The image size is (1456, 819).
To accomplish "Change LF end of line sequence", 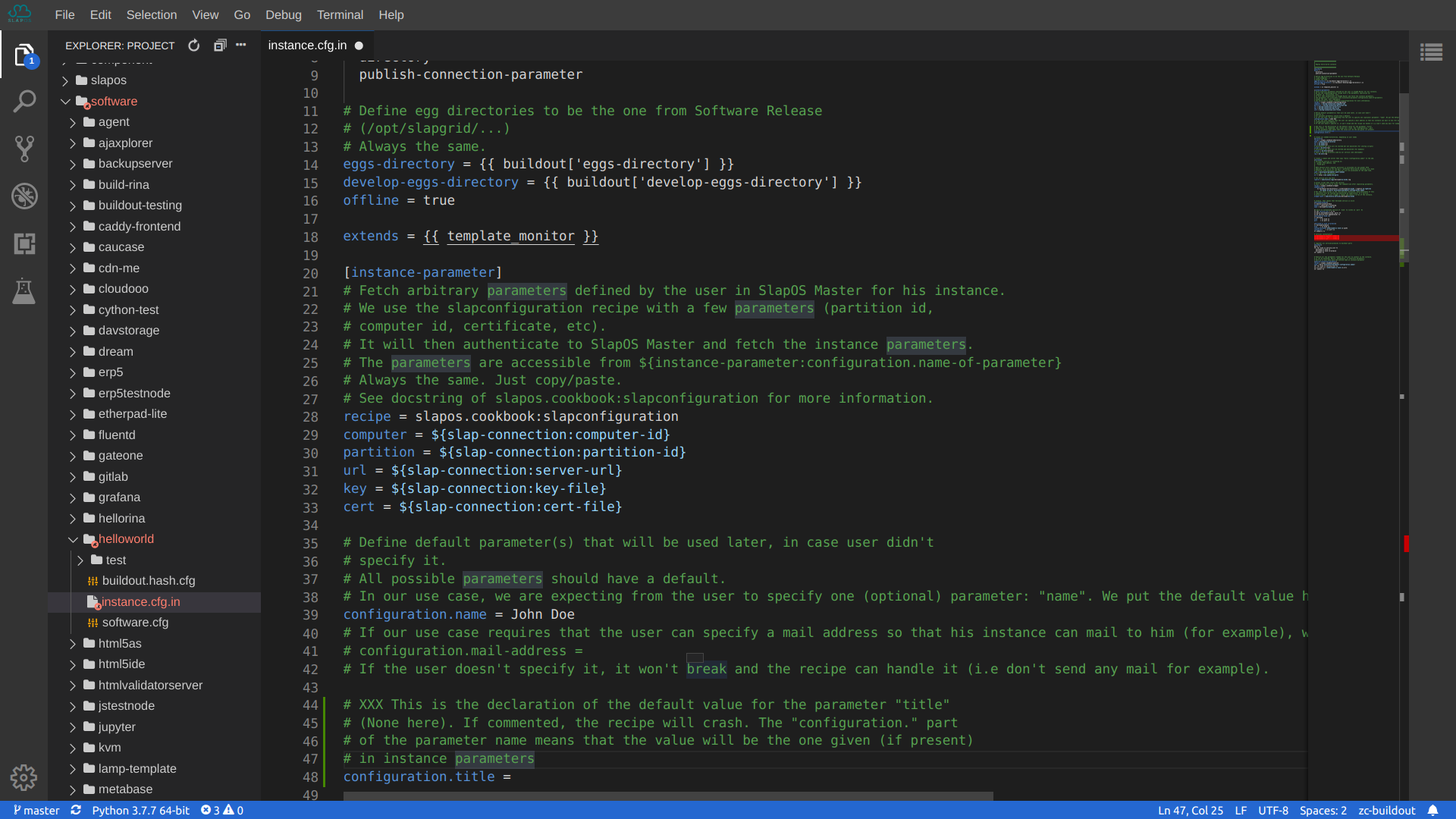I will 1241,810.
